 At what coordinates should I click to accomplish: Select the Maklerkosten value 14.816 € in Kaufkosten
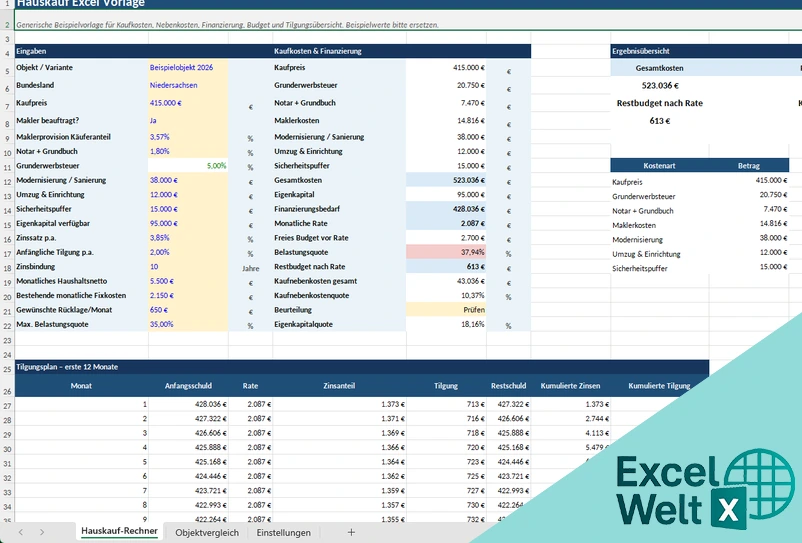446,120
